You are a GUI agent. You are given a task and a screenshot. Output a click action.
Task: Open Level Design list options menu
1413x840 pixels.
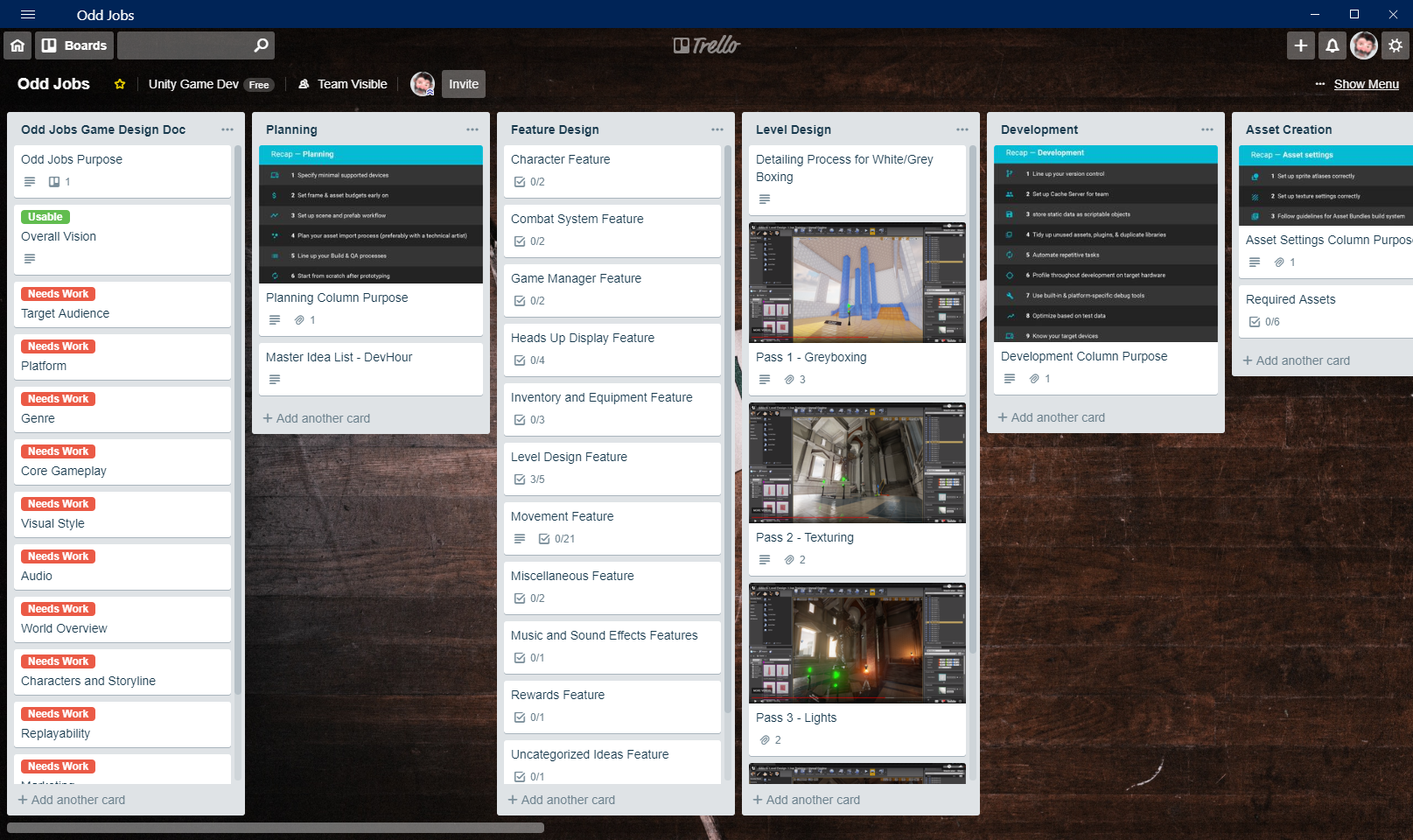coord(962,129)
